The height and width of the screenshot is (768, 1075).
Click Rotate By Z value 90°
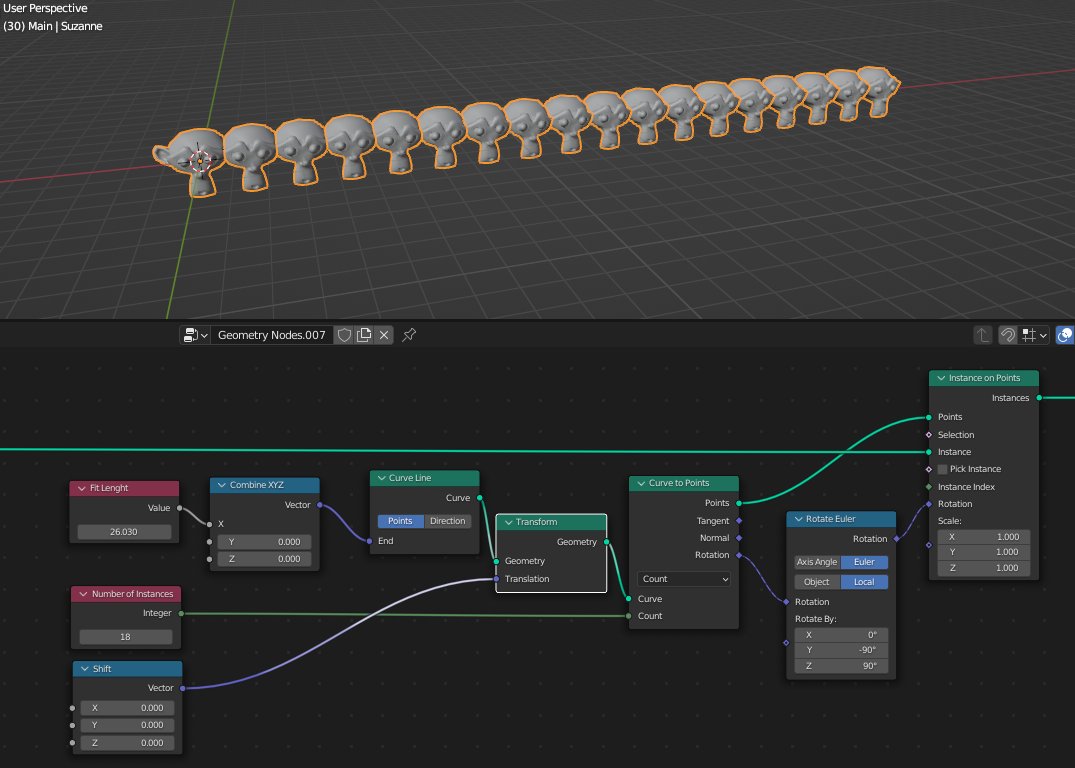(841, 665)
